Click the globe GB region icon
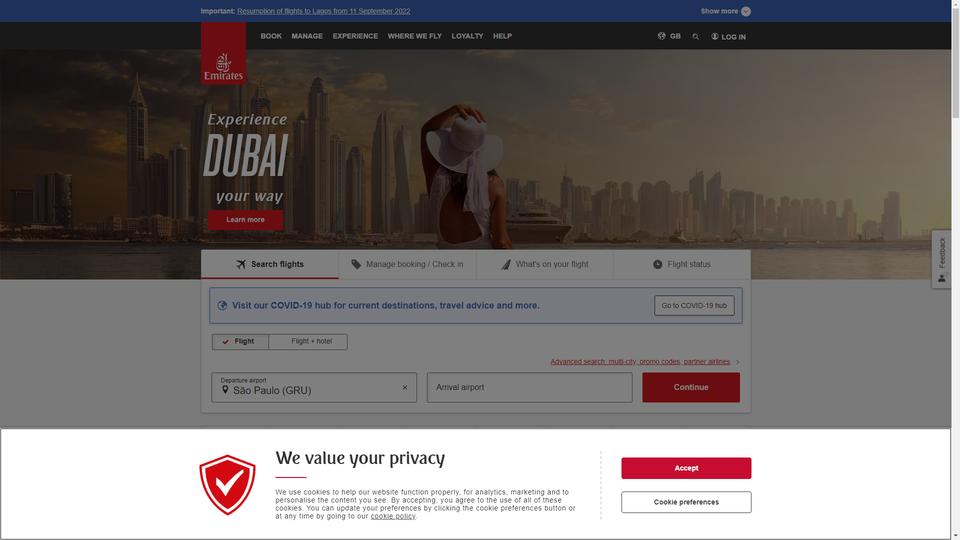 click(661, 36)
